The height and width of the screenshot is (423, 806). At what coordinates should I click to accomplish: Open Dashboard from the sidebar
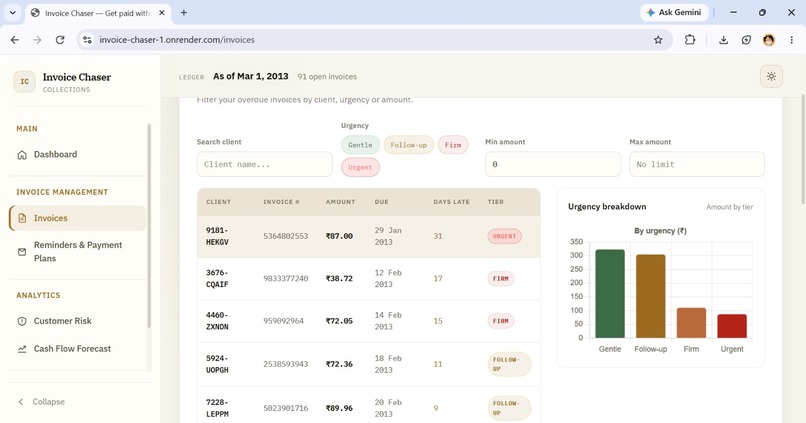[x=77, y=155]
